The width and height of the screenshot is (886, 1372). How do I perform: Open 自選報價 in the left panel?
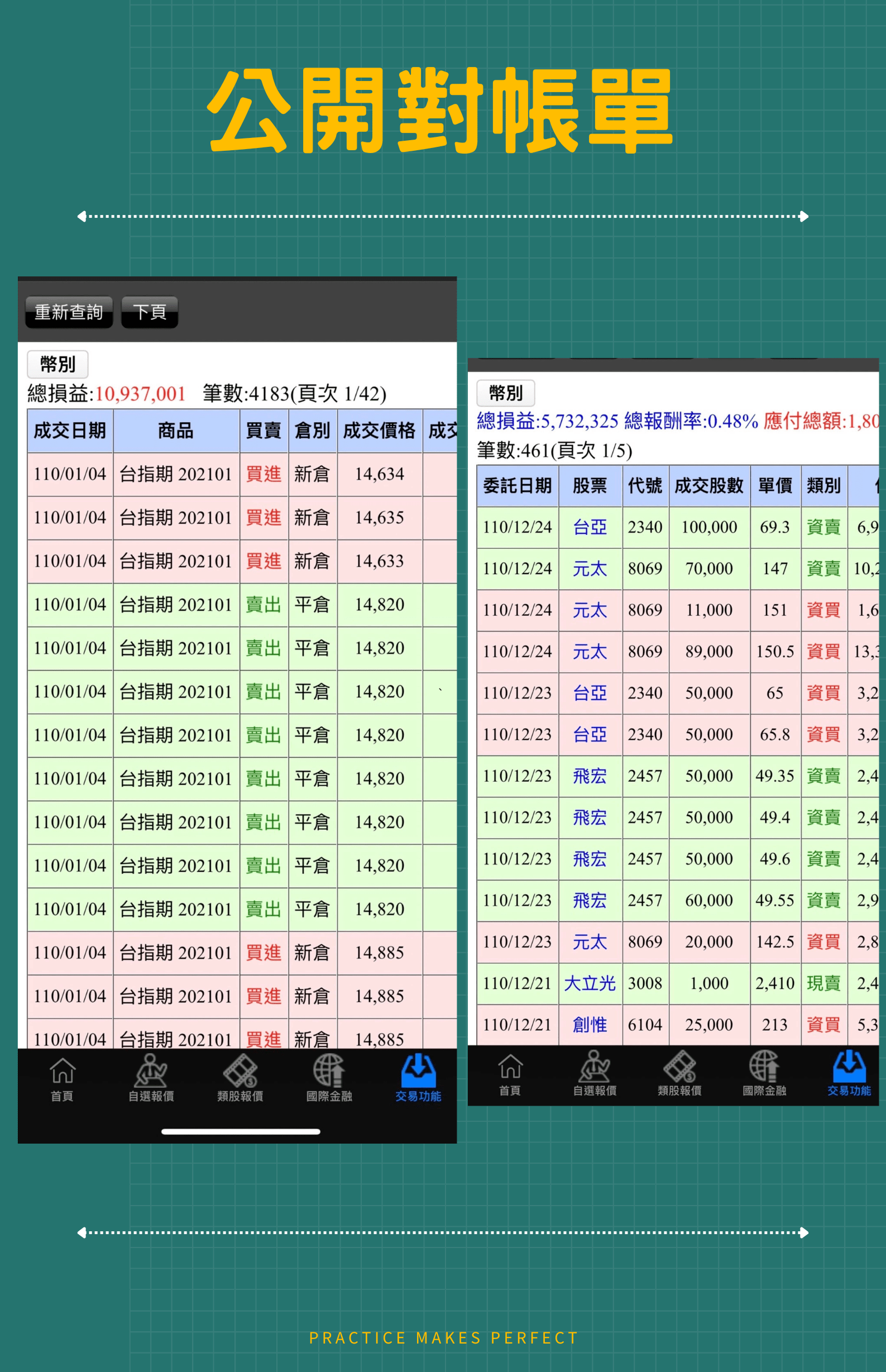(151, 1078)
